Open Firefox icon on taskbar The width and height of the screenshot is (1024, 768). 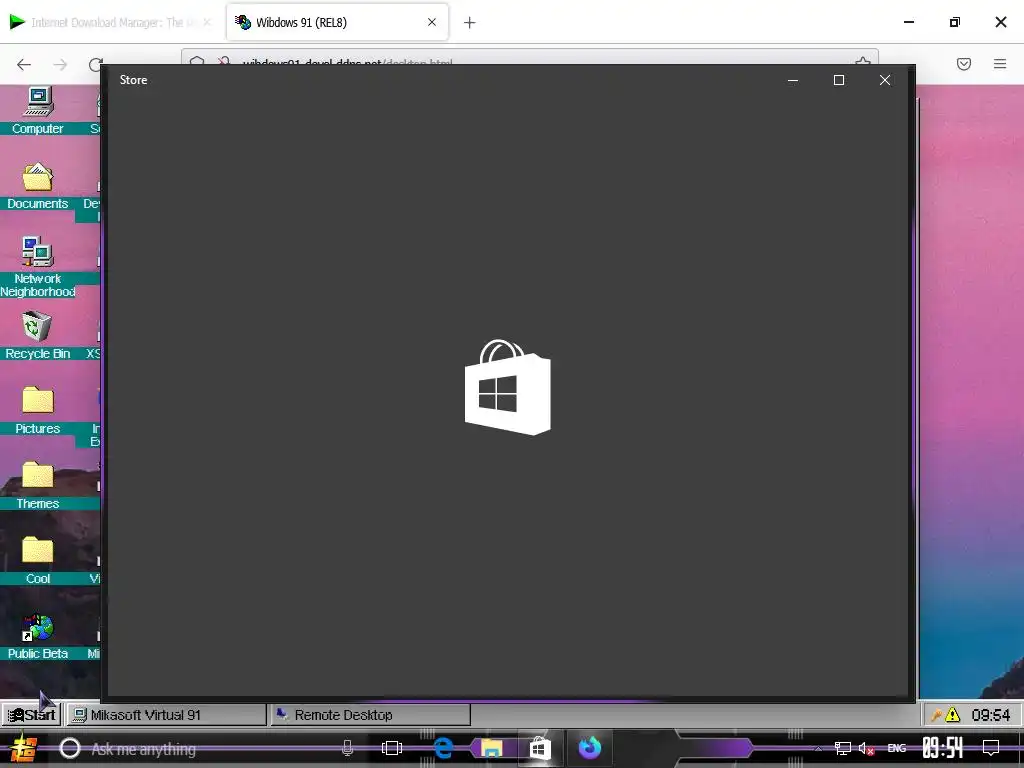tap(590, 748)
